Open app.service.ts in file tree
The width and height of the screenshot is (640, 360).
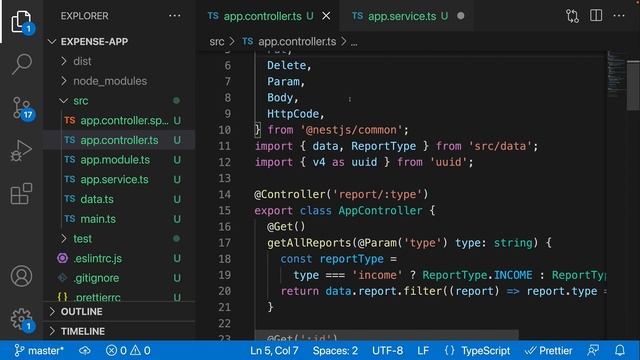119,179
